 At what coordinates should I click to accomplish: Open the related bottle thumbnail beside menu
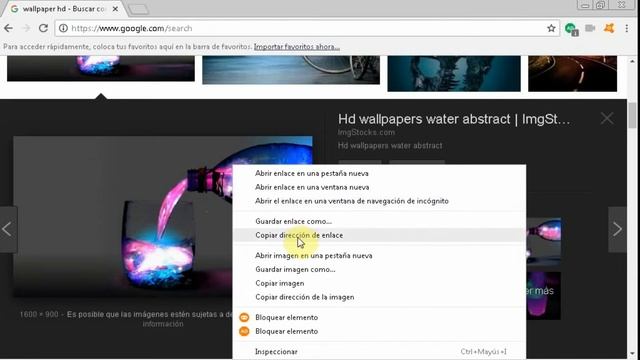click(543, 242)
